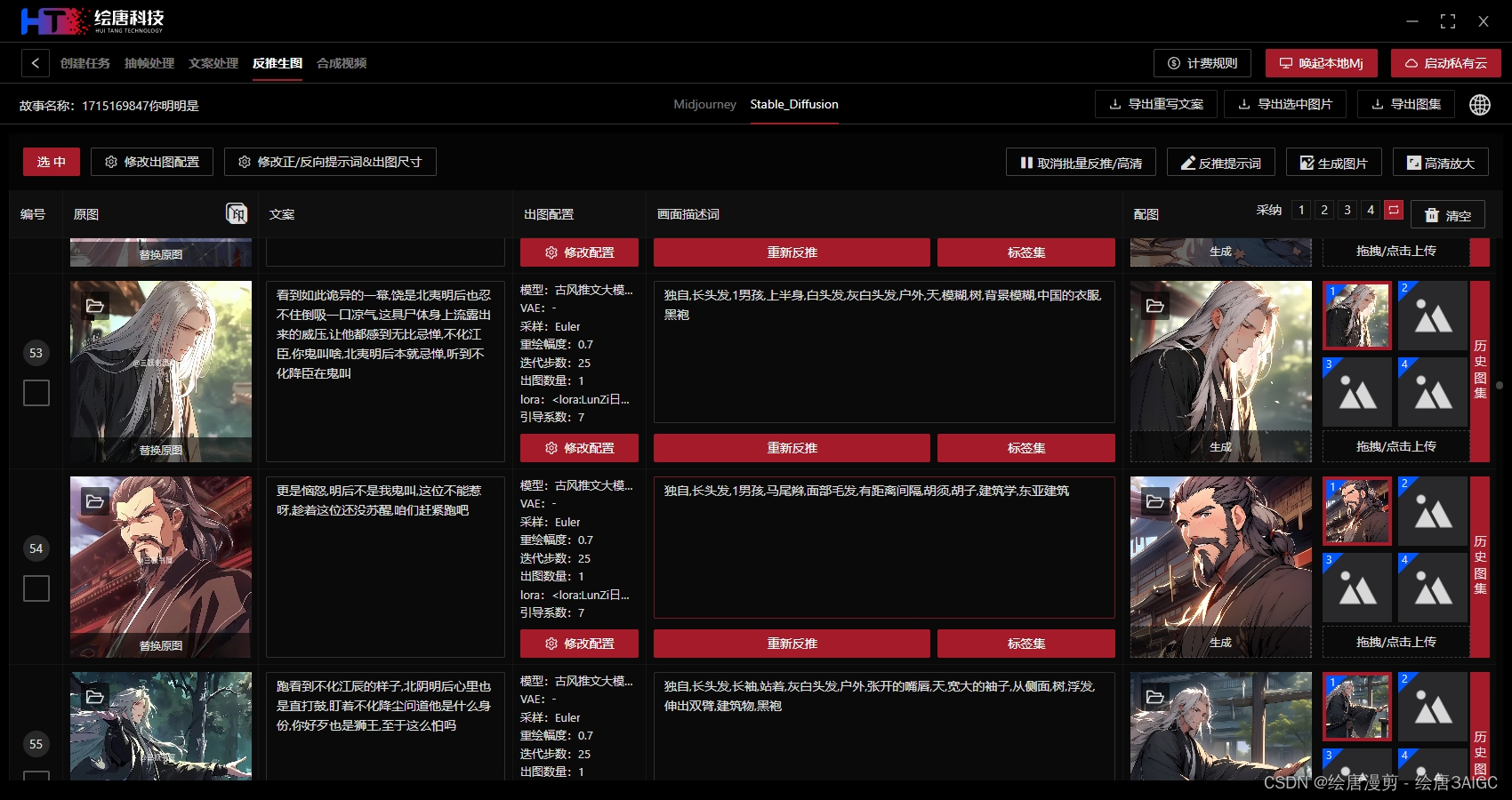Open the 反推生图 tab
Screen dimensions: 1512x800
pos(277,63)
